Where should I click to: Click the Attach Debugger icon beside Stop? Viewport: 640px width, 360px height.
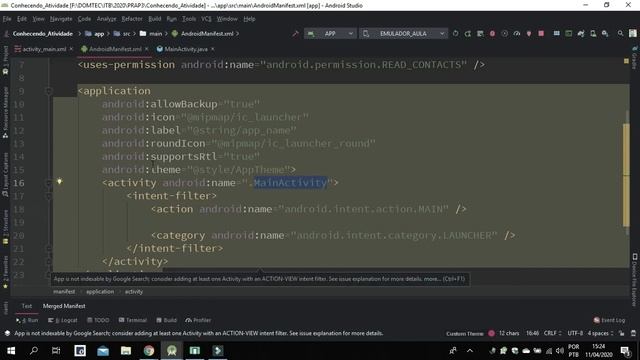tap(529, 33)
